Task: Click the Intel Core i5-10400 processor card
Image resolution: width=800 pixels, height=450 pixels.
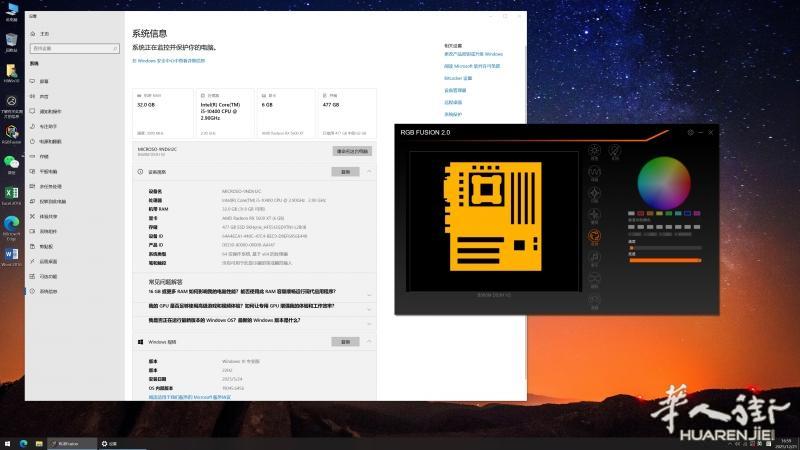Action: 224,113
